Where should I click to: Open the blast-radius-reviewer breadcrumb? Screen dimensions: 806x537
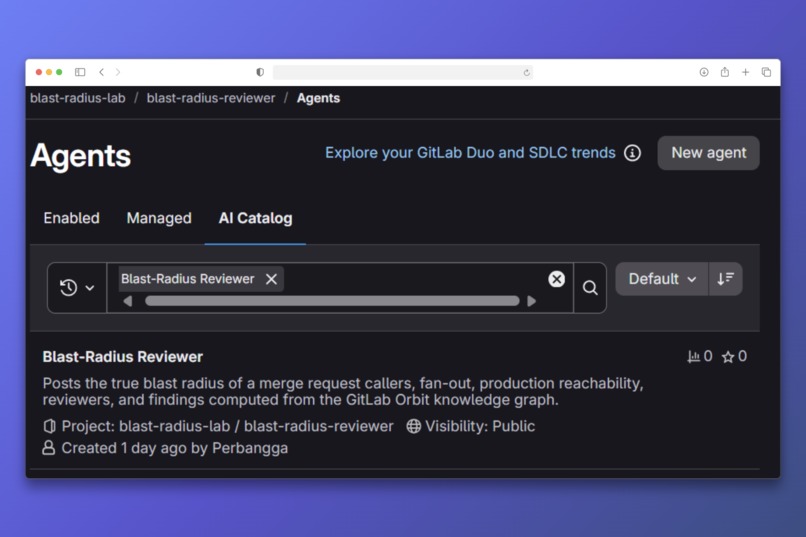[x=211, y=98]
